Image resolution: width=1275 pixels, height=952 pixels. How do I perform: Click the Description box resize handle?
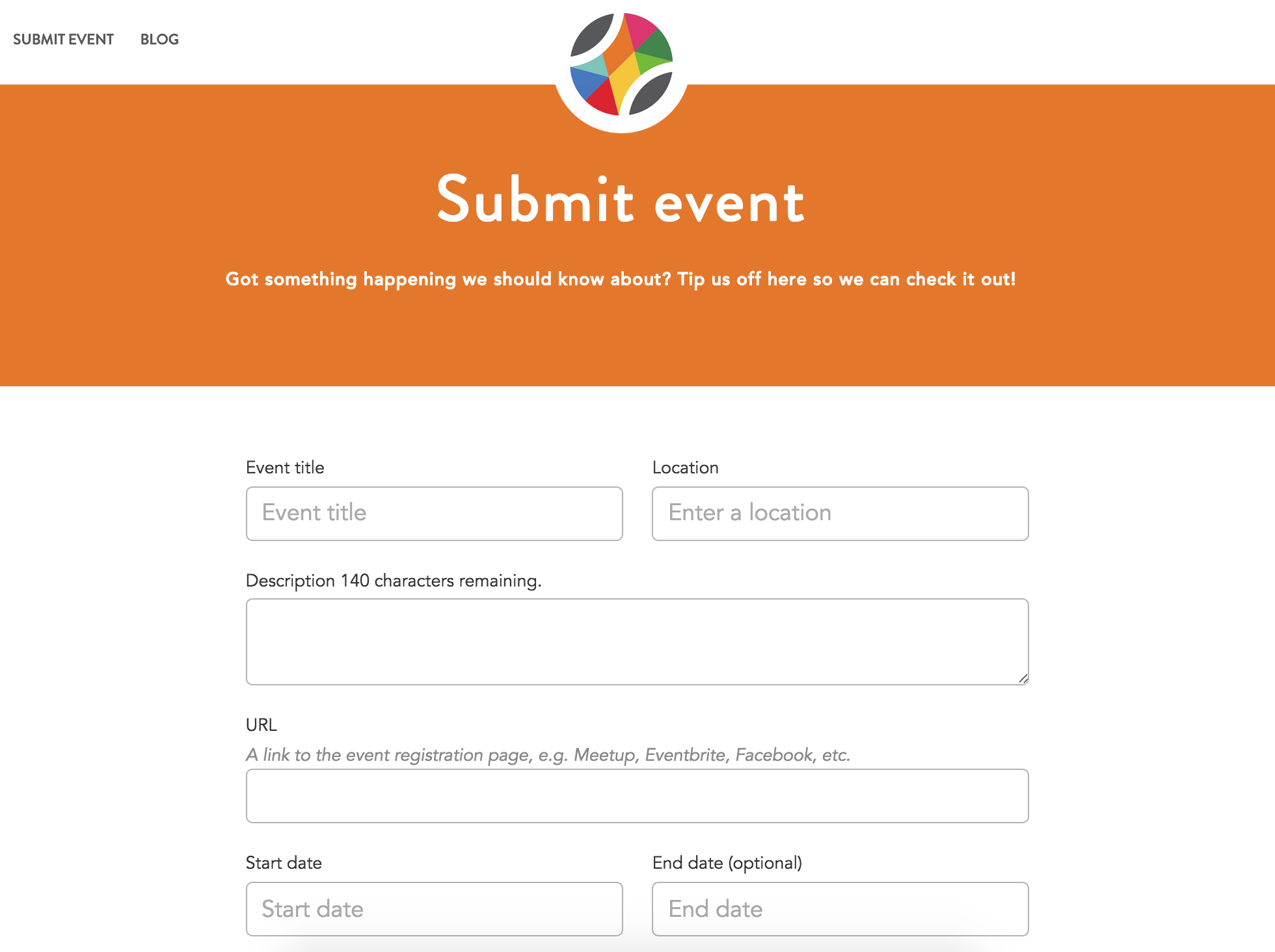[x=1023, y=679]
